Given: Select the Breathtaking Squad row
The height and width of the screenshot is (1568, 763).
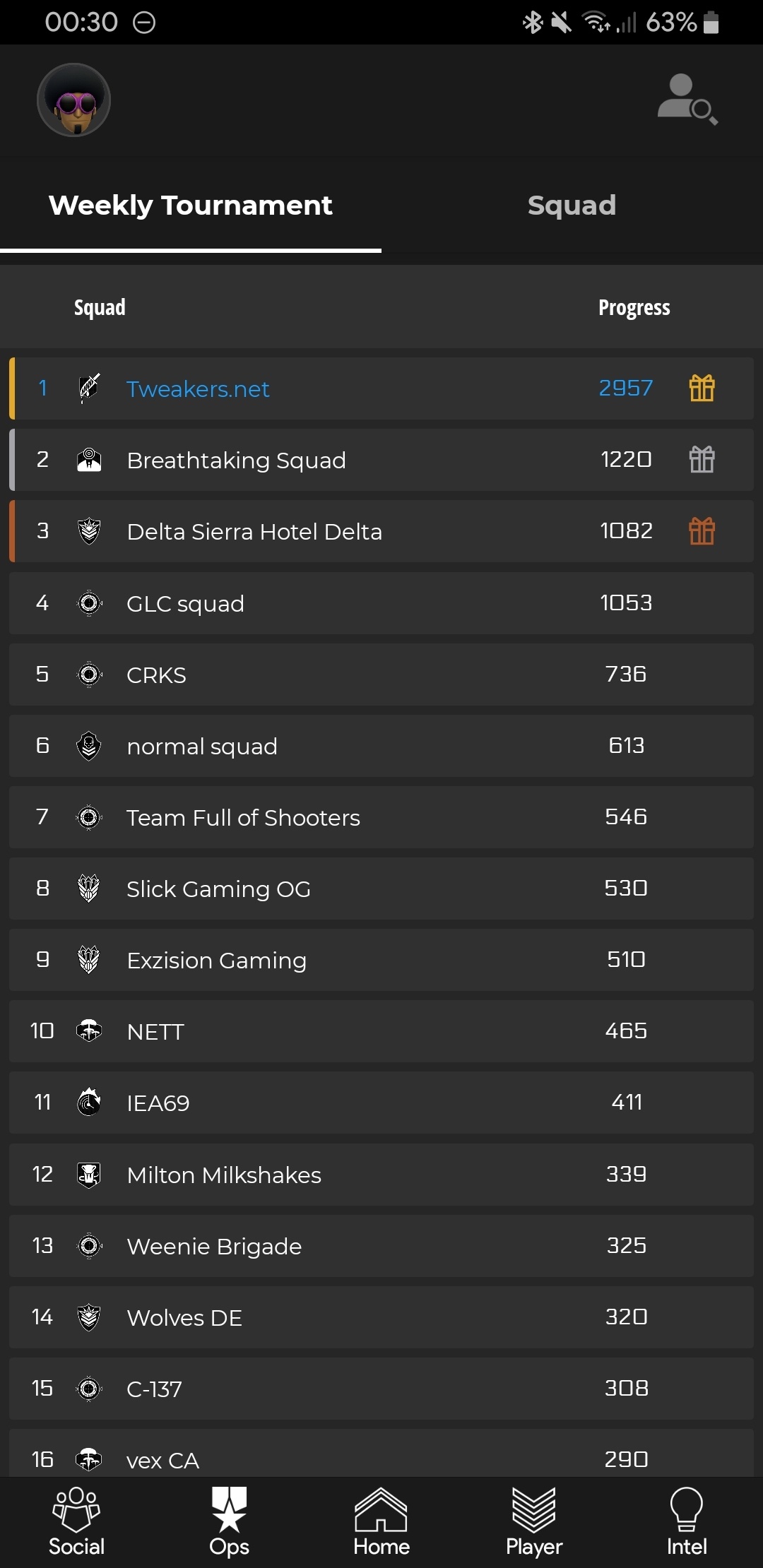Looking at the screenshot, I should pyautogui.click(x=237, y=461).
